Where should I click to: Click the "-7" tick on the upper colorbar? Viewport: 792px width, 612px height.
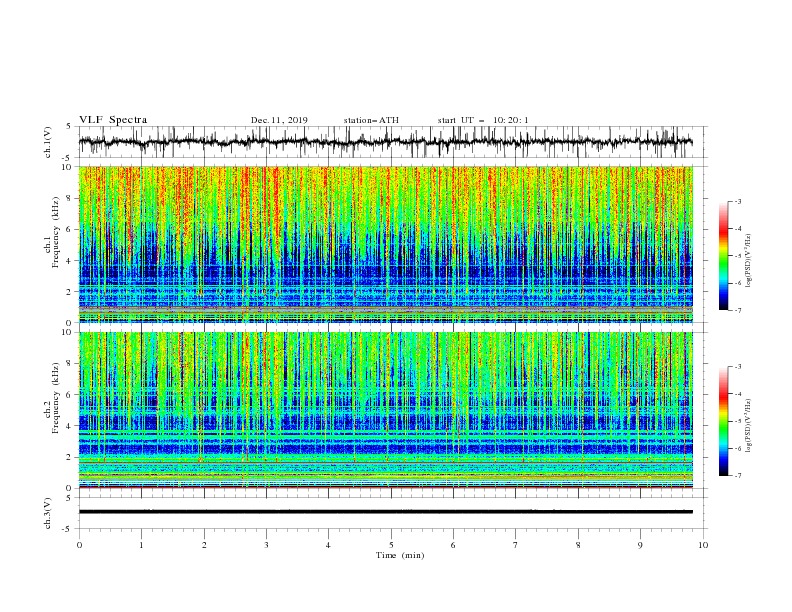tap(737, 310)
